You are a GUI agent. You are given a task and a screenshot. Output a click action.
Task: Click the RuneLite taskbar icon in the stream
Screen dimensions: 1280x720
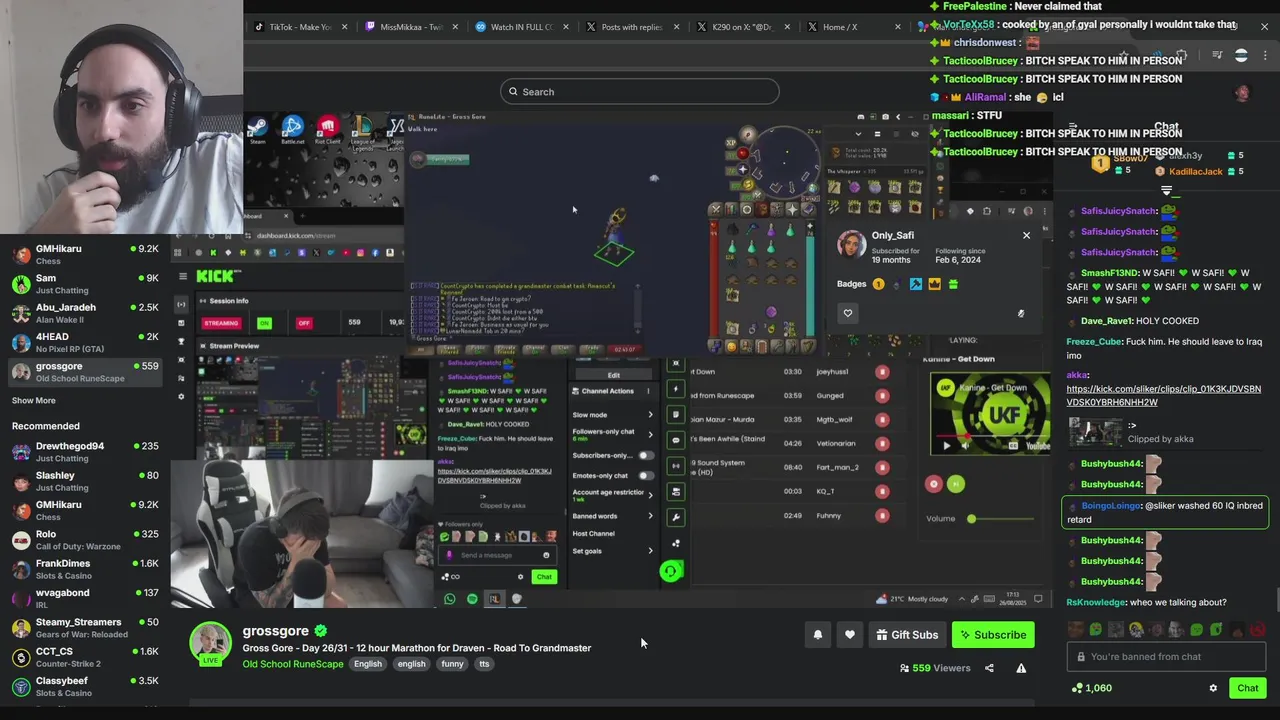494,599
